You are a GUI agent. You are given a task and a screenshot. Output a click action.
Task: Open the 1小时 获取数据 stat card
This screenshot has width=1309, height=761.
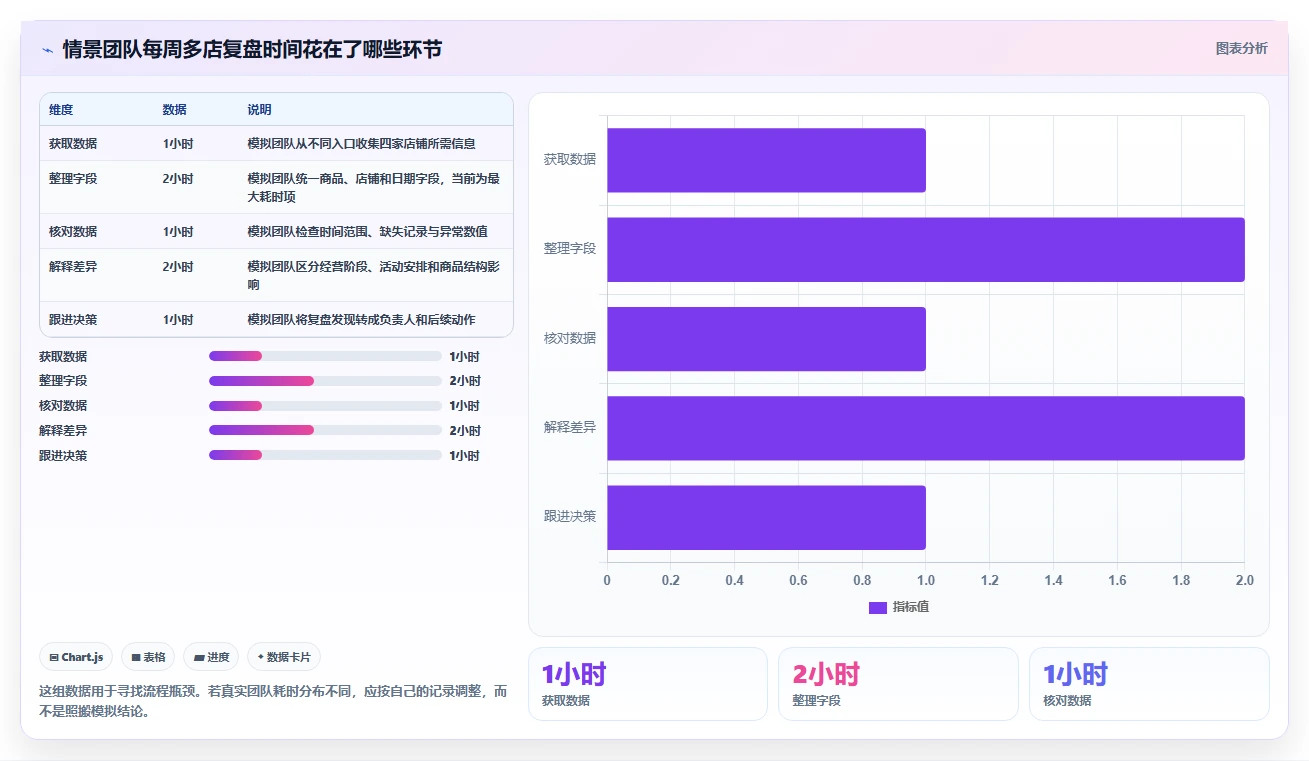tap(648, 684)
